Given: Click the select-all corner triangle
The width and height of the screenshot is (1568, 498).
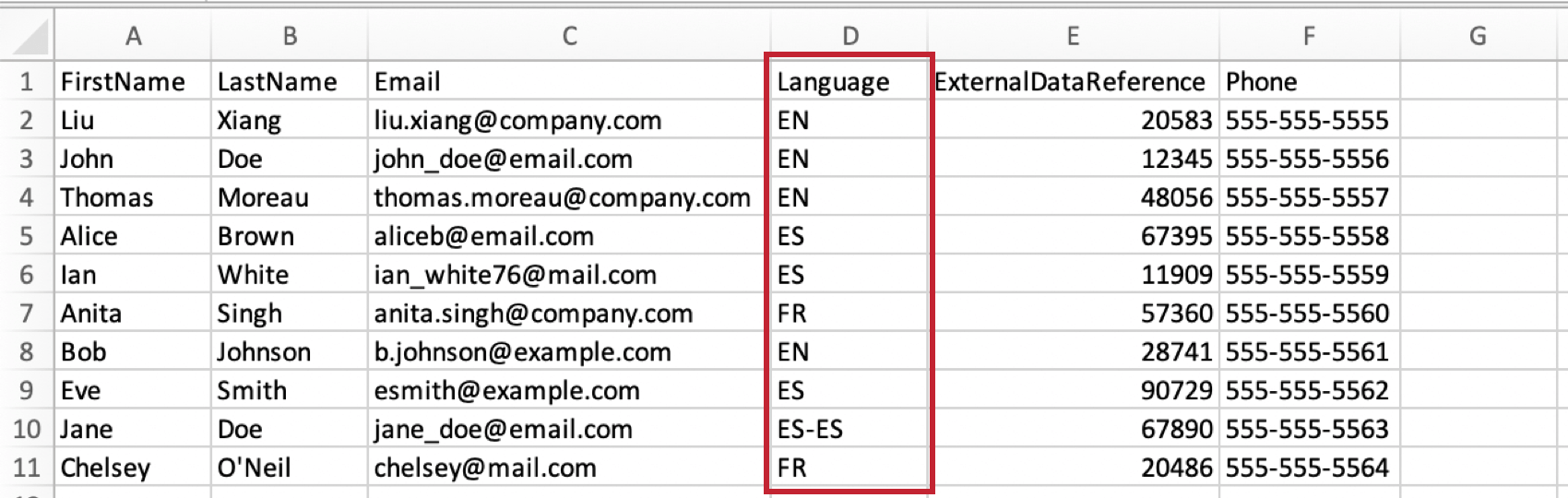Looking at the screenshot, I should pyautogui.click(x=28, y=36).
